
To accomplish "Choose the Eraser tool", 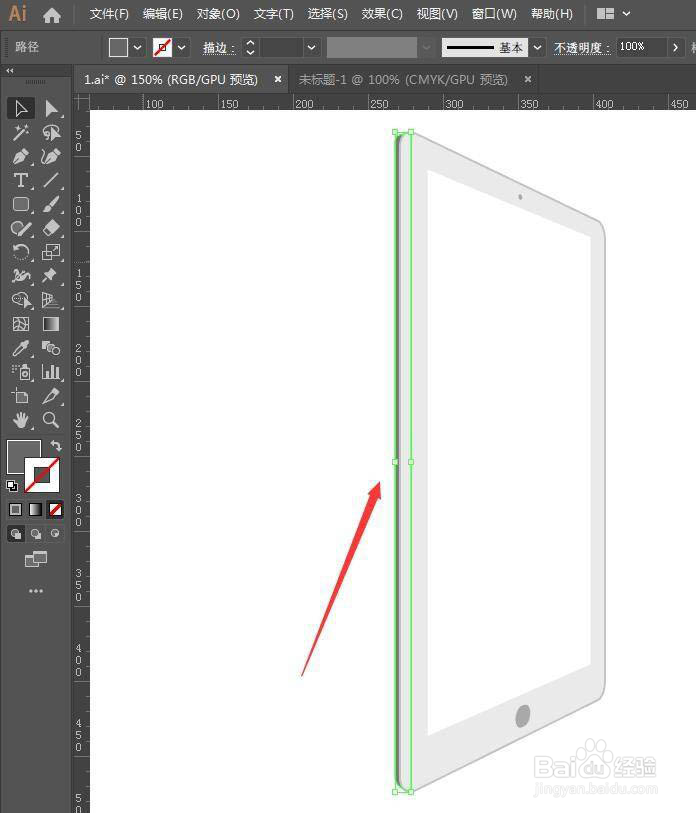I will tap(51, 228).
